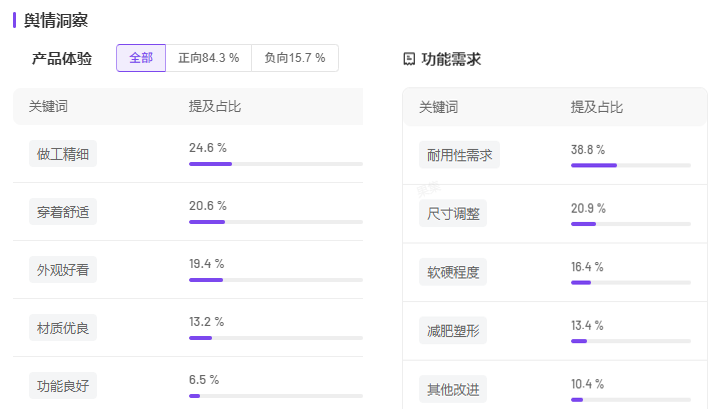Viewport: 712px width, 409px height.
Task: Click the 穿着舒适 keyword tag
Action: (63, 212)
